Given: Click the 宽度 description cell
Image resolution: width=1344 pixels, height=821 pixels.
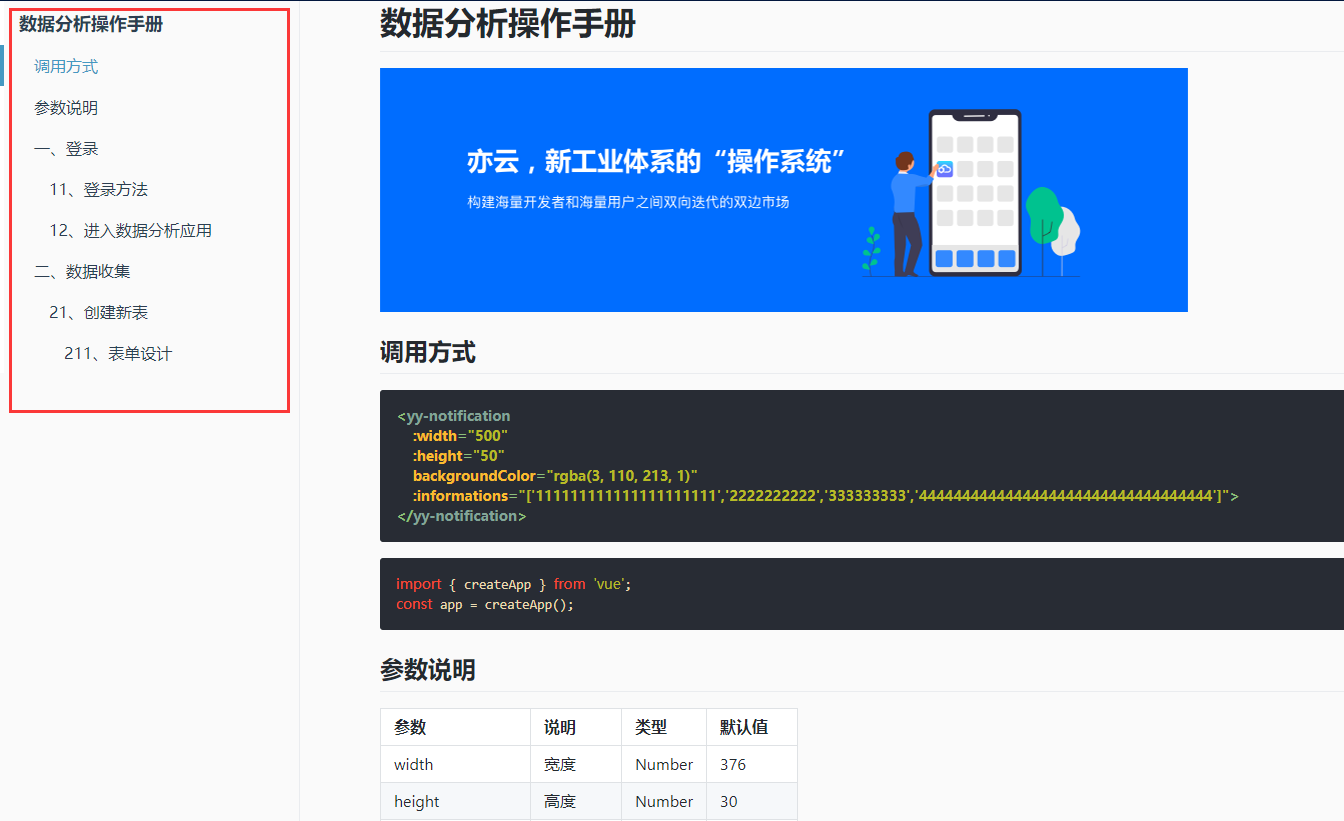Looking at the screenshot, I should pyautogui.click(x=576, y=764).
